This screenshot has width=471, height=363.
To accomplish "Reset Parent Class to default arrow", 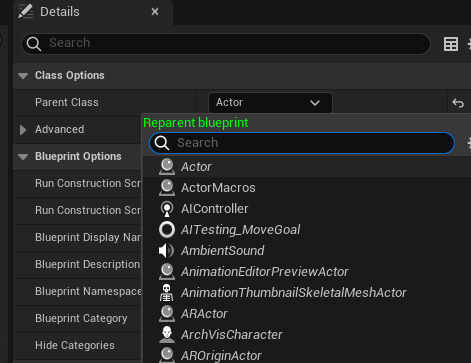I will pos(458,103).
